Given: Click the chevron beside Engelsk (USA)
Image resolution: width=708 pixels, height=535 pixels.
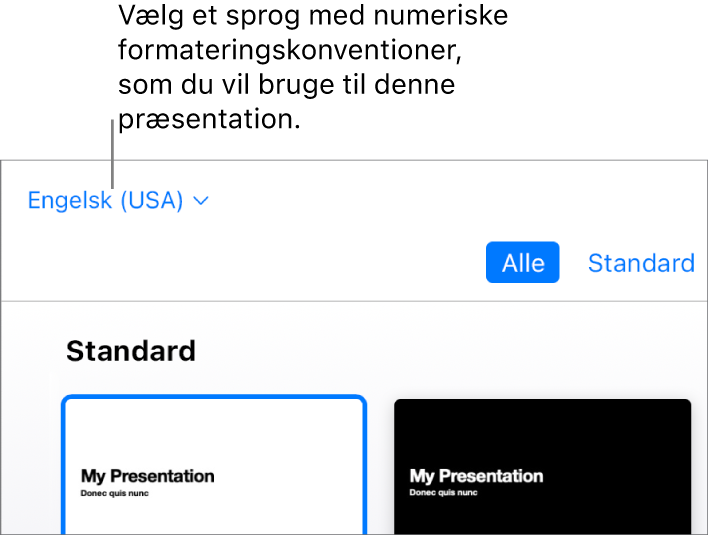Looking at the screenshot, I should pos(201,201).
